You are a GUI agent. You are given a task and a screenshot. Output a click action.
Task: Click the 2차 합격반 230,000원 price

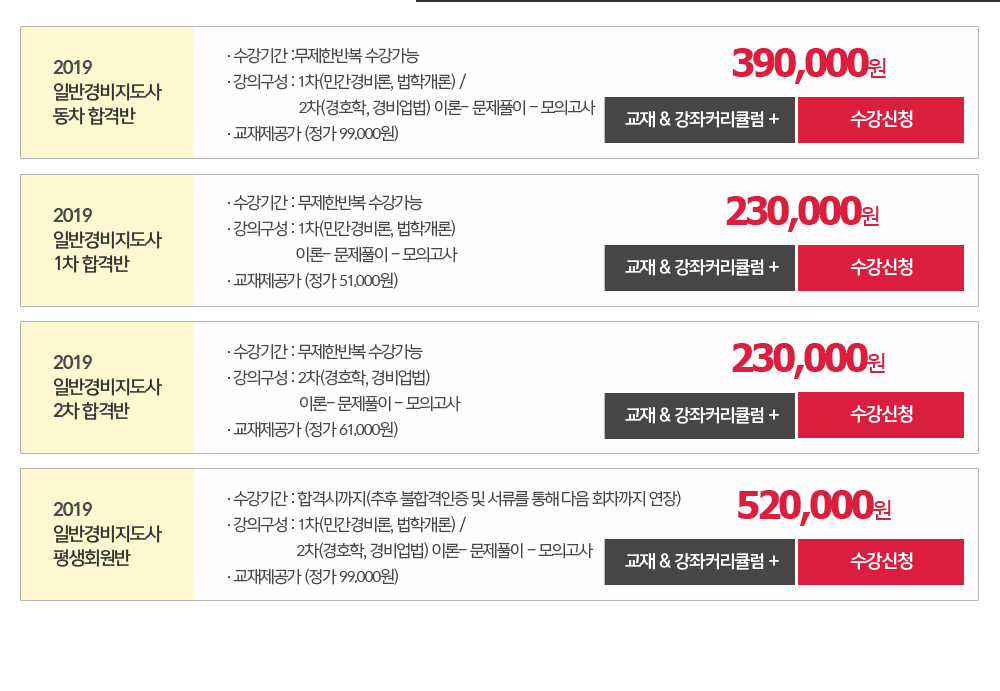[808, 359]
